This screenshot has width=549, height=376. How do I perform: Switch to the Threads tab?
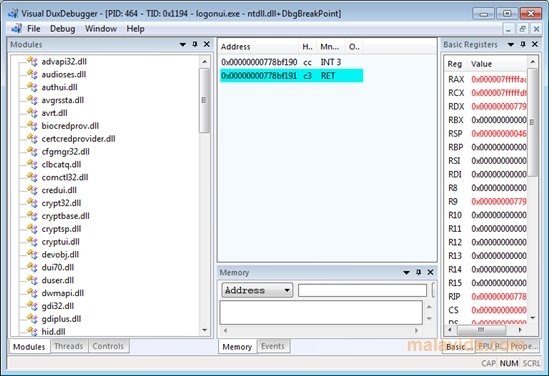[x=69, y=346]
